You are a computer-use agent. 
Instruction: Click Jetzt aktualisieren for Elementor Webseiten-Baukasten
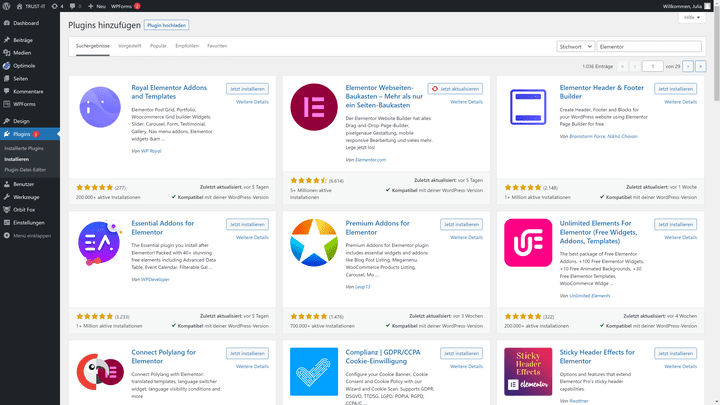click(x=454, y=89)
